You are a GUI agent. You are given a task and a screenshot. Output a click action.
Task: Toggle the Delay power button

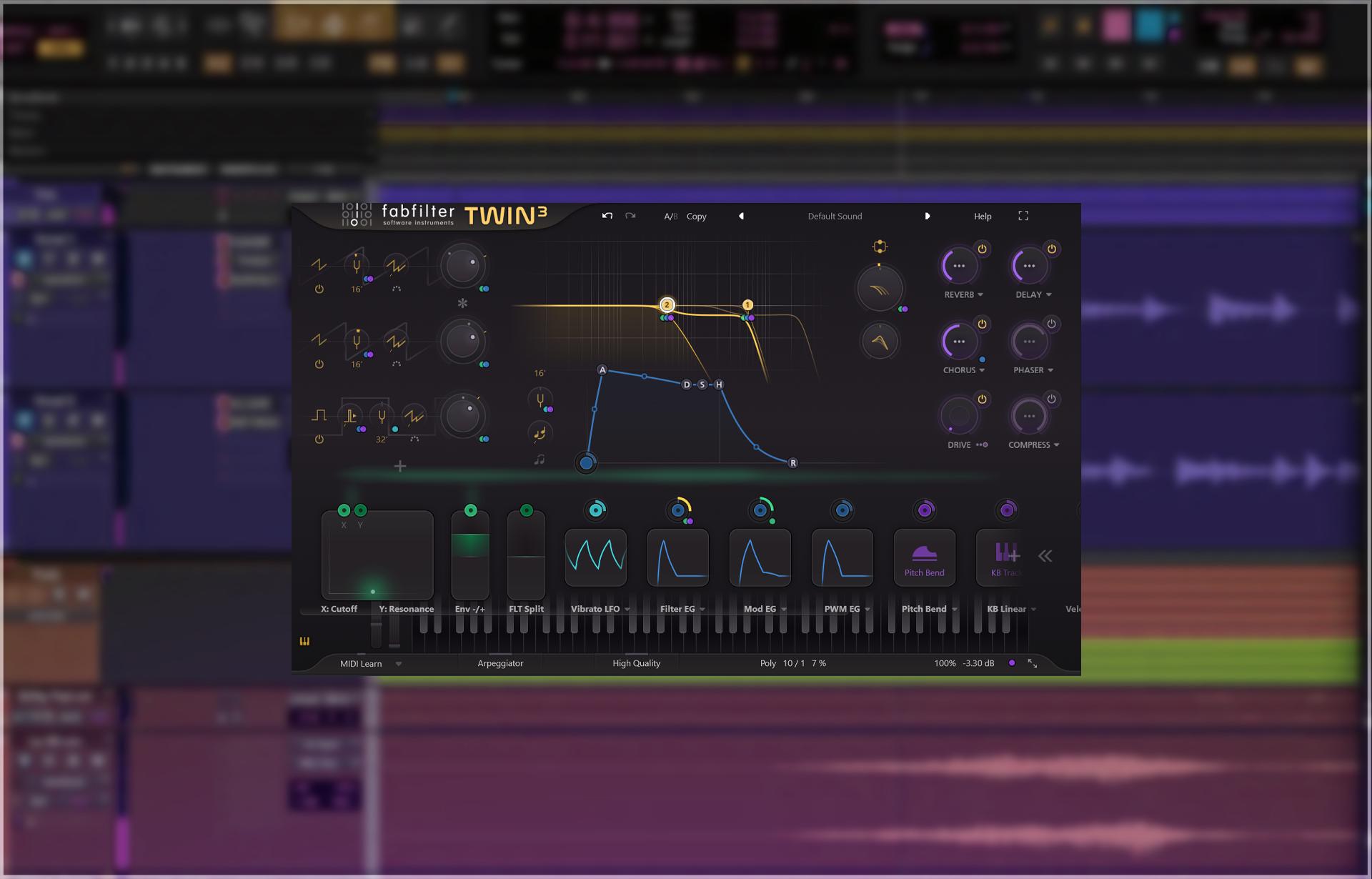[x=1051, y=249]
